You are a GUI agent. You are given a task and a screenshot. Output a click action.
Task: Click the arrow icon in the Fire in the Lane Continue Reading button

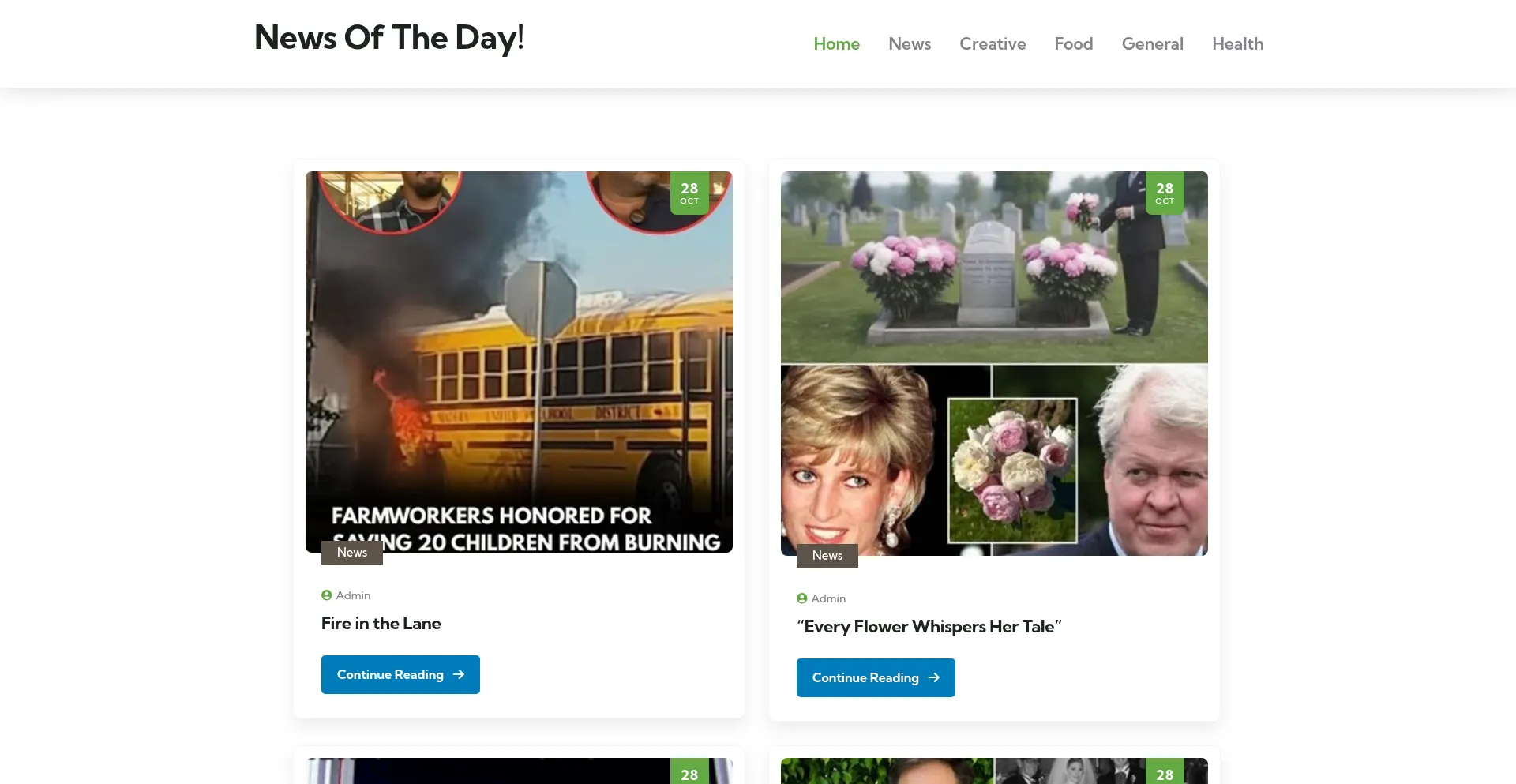click(459, 674)
